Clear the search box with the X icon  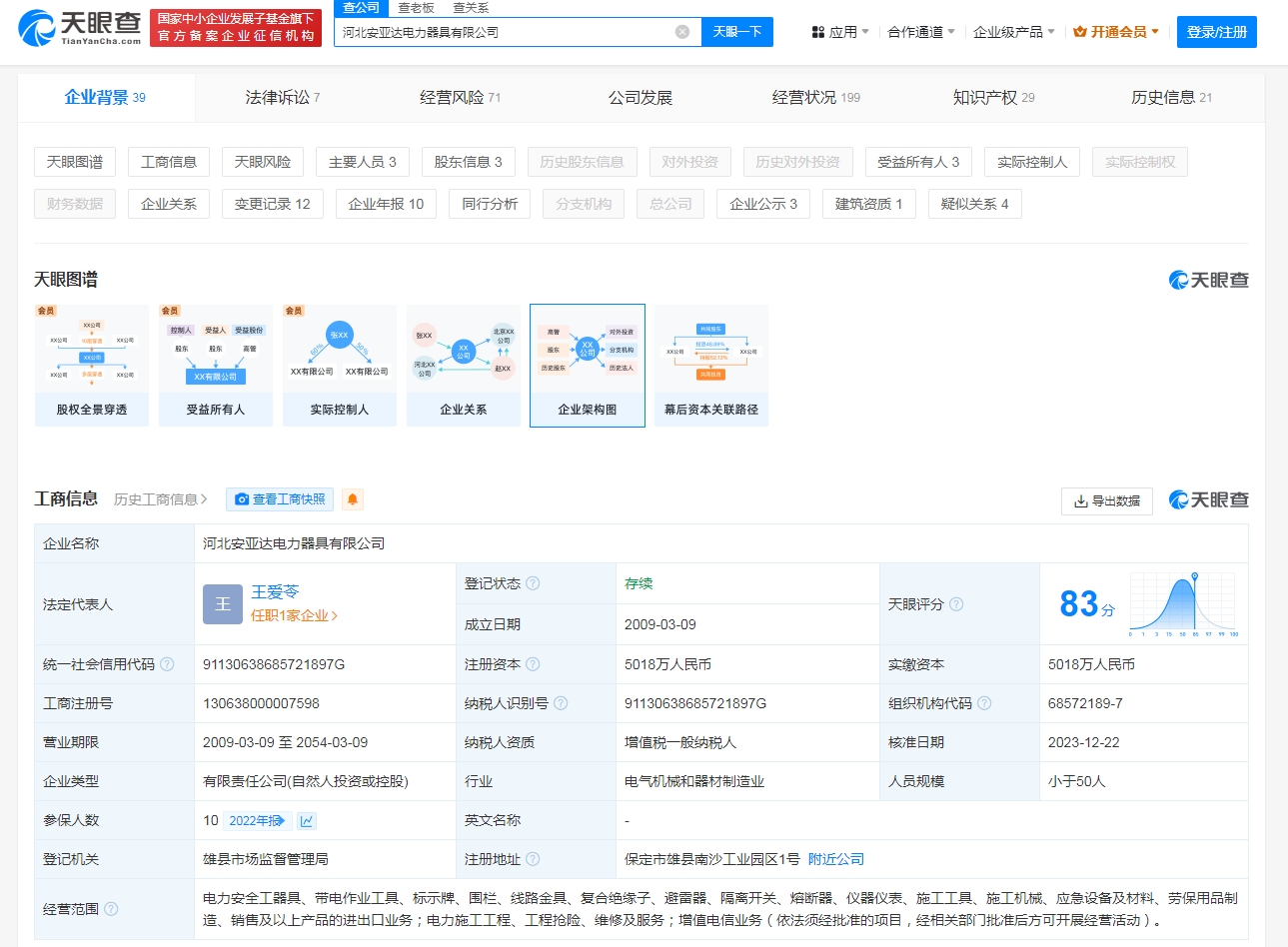click(682, 32)
